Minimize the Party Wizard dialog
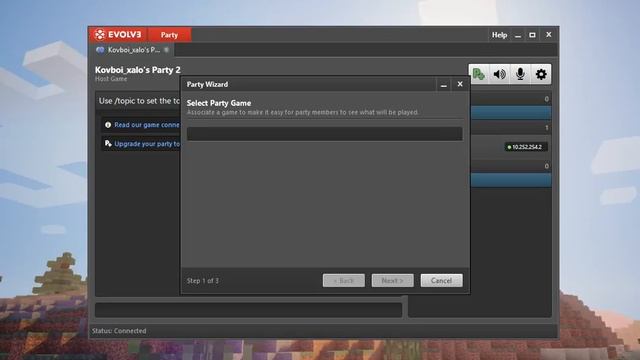 pyautogui.click(x=444, y=84)
